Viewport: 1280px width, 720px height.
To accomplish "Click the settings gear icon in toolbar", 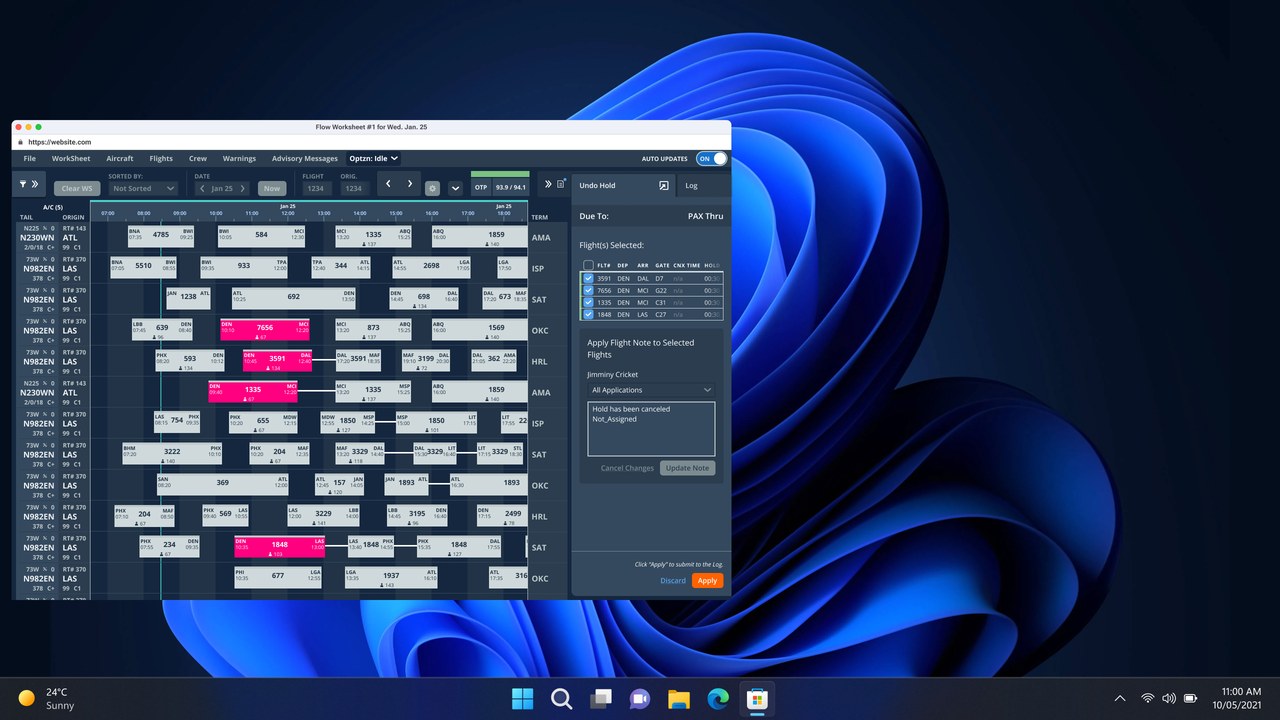I will 432,188.
